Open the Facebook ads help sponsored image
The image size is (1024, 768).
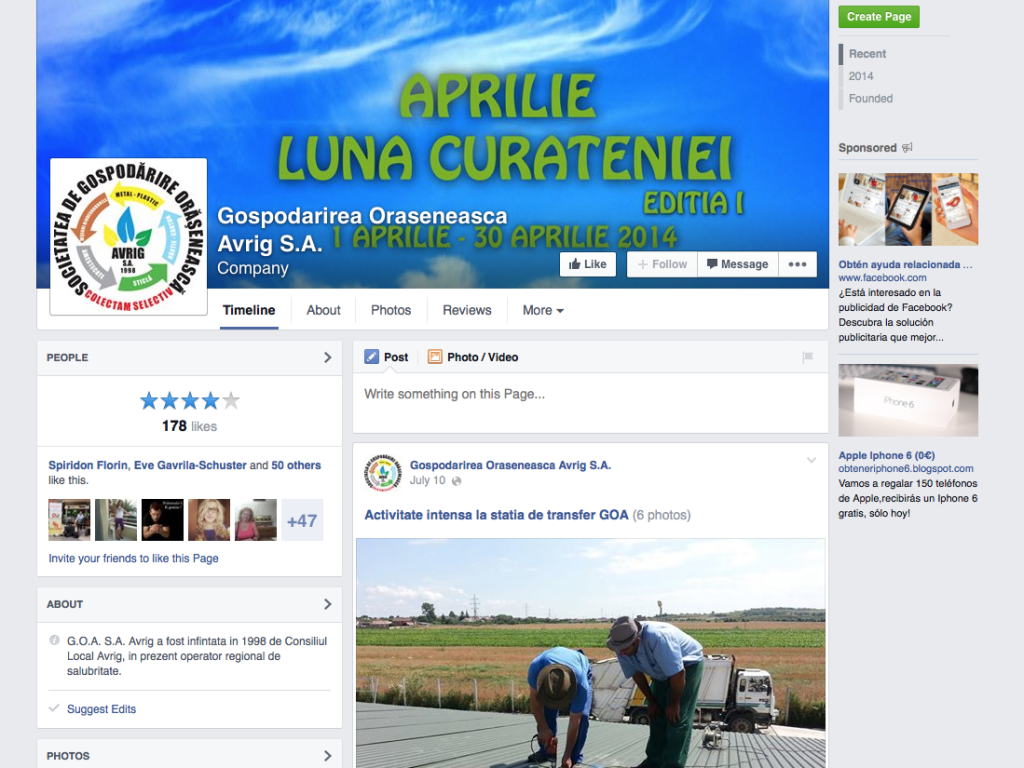[x=908, y=209]
